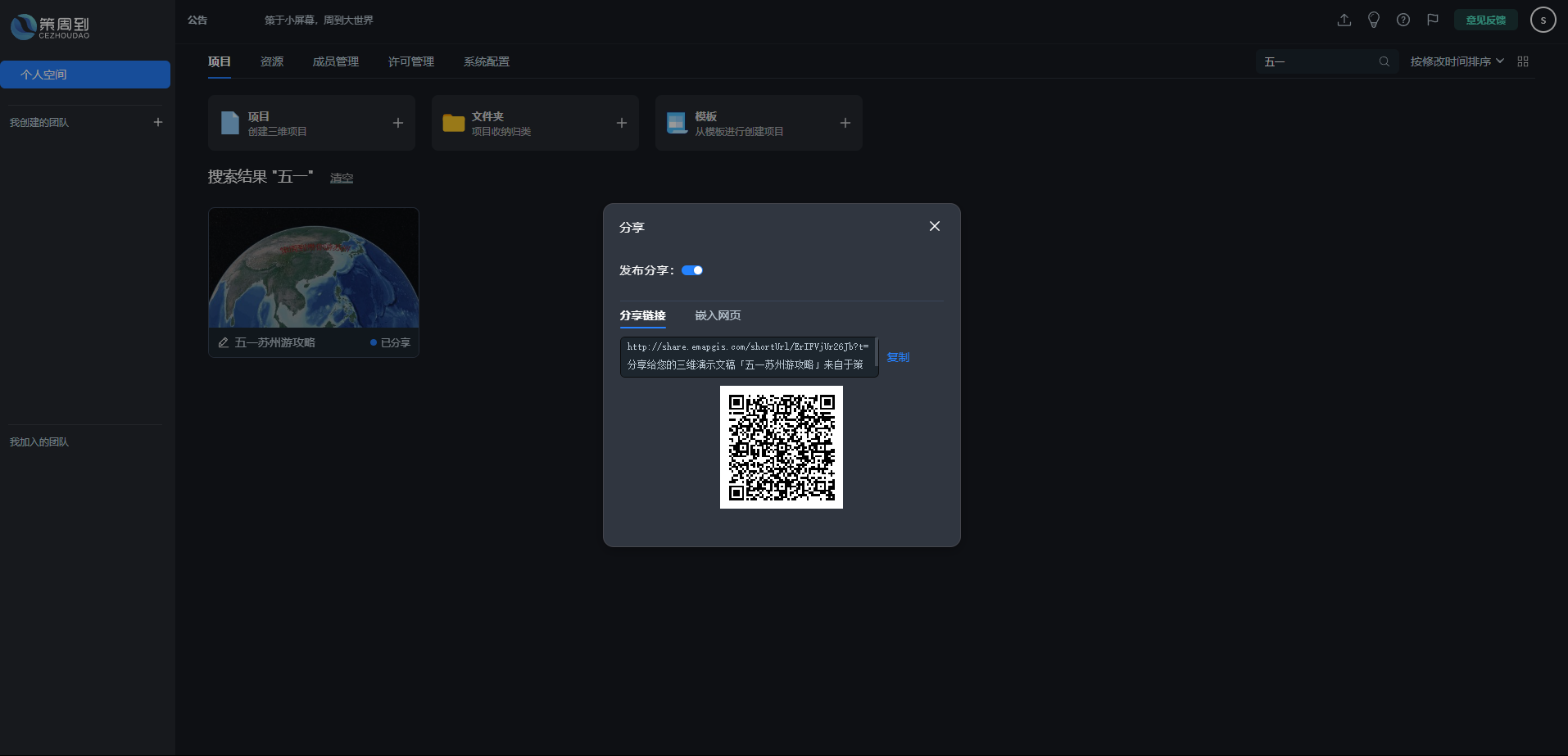Switch to the 项目 tab
This screenshot has width=1568, height=756.
[x=220, y=61]
